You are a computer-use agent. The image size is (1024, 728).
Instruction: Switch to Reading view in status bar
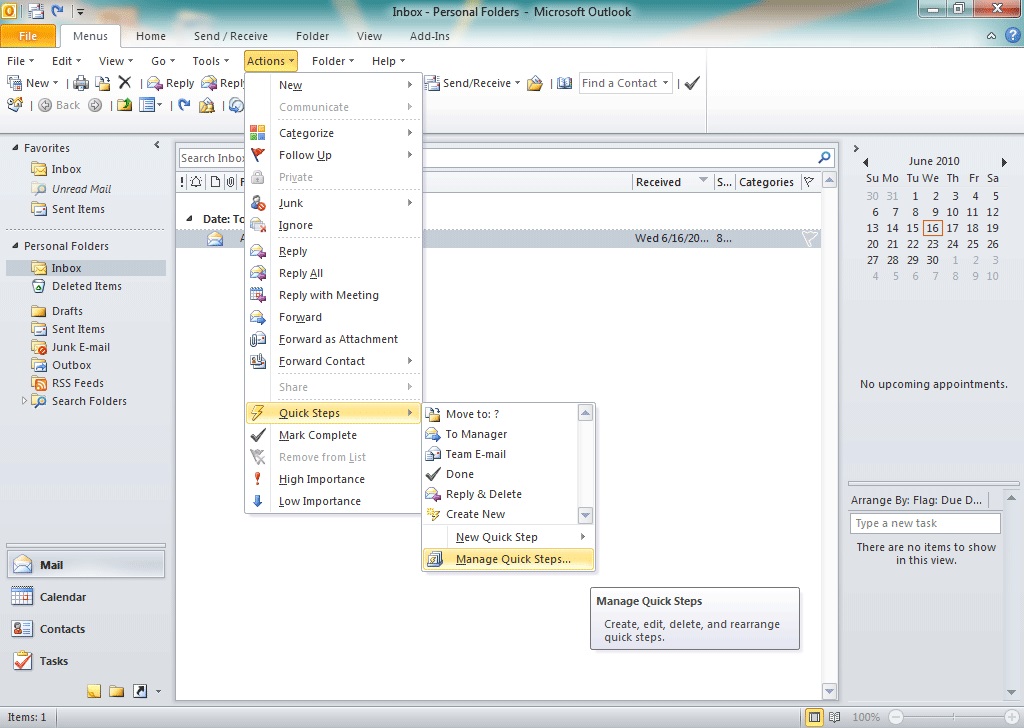(835, 717)
